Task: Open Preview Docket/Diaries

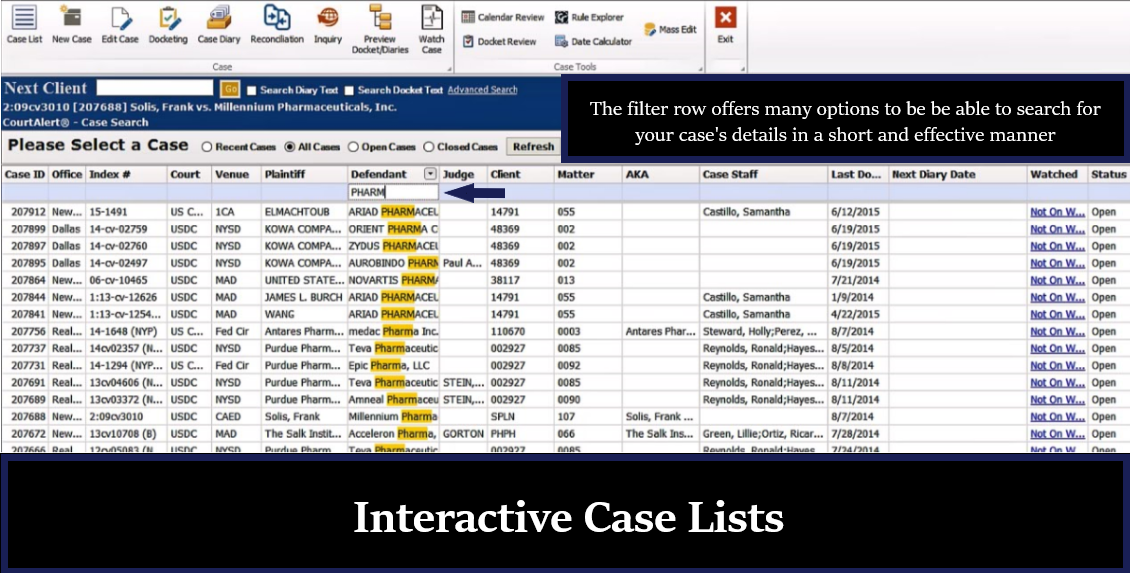Action: [380, 29]
